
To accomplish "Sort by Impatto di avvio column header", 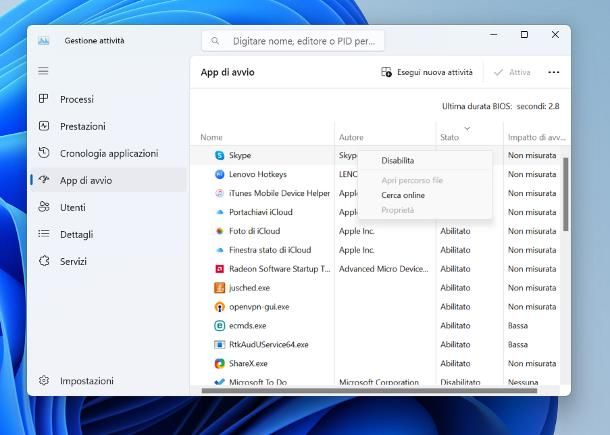I will [x=536, y=137].
